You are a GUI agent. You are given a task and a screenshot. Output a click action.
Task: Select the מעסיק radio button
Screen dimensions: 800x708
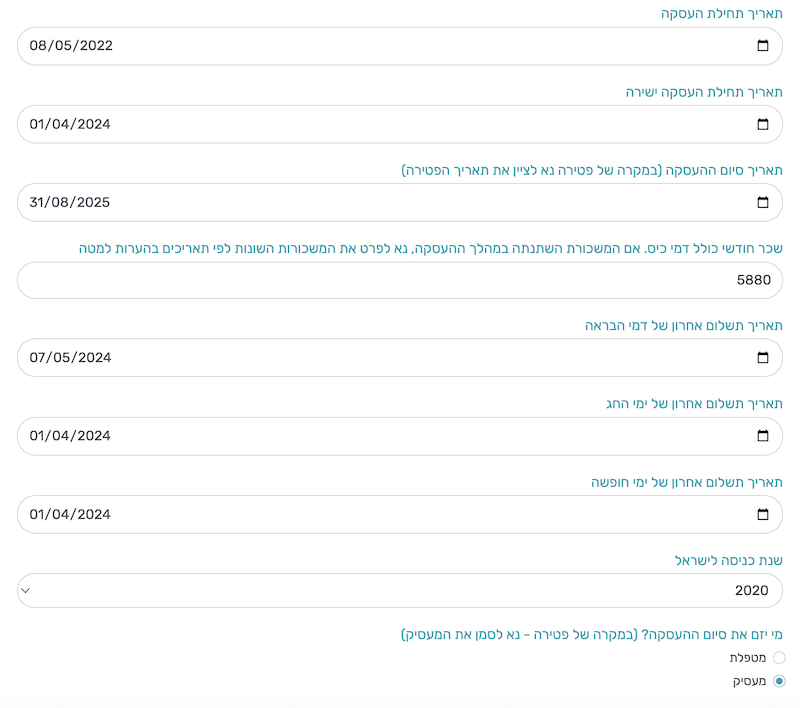779,681
